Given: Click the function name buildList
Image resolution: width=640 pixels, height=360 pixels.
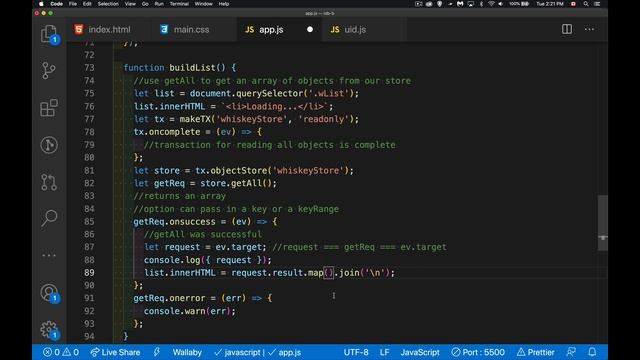Looking at the screenshot, I should (x=192, y=67).
